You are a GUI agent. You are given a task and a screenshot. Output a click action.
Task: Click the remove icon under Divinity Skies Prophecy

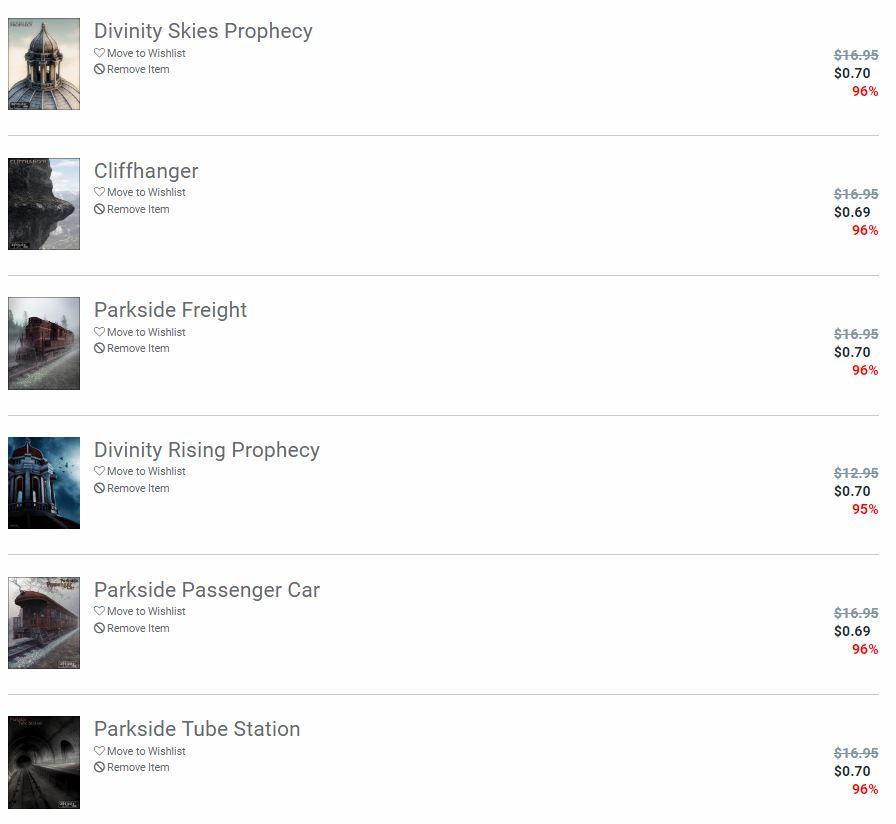(x=99, y=70)
